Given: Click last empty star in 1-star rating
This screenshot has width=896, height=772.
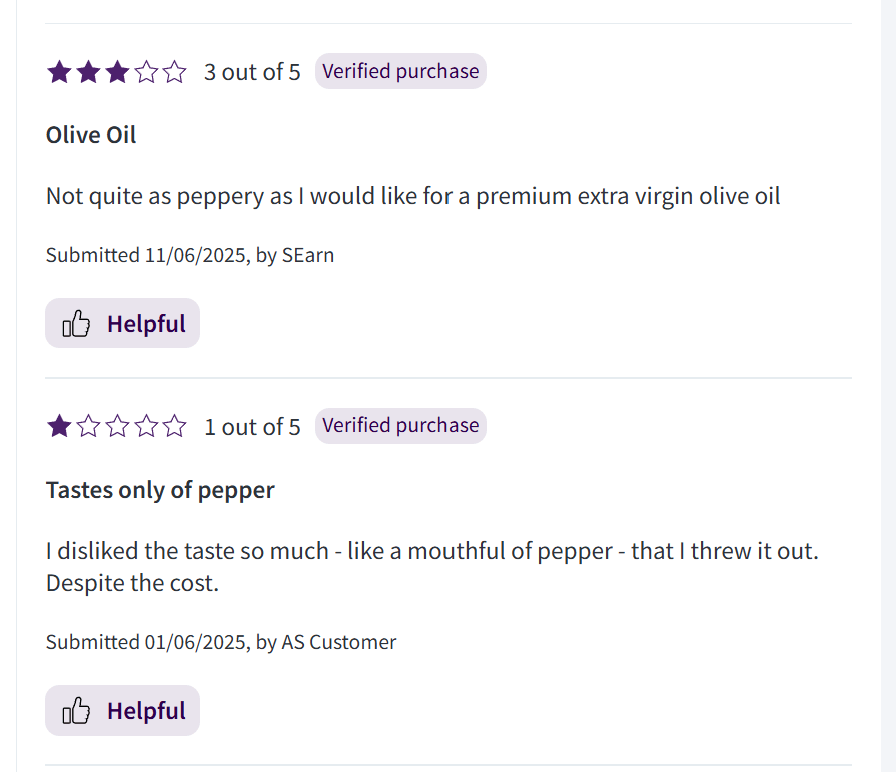Looking at the screenshot, I should click(x=174, y=426).
